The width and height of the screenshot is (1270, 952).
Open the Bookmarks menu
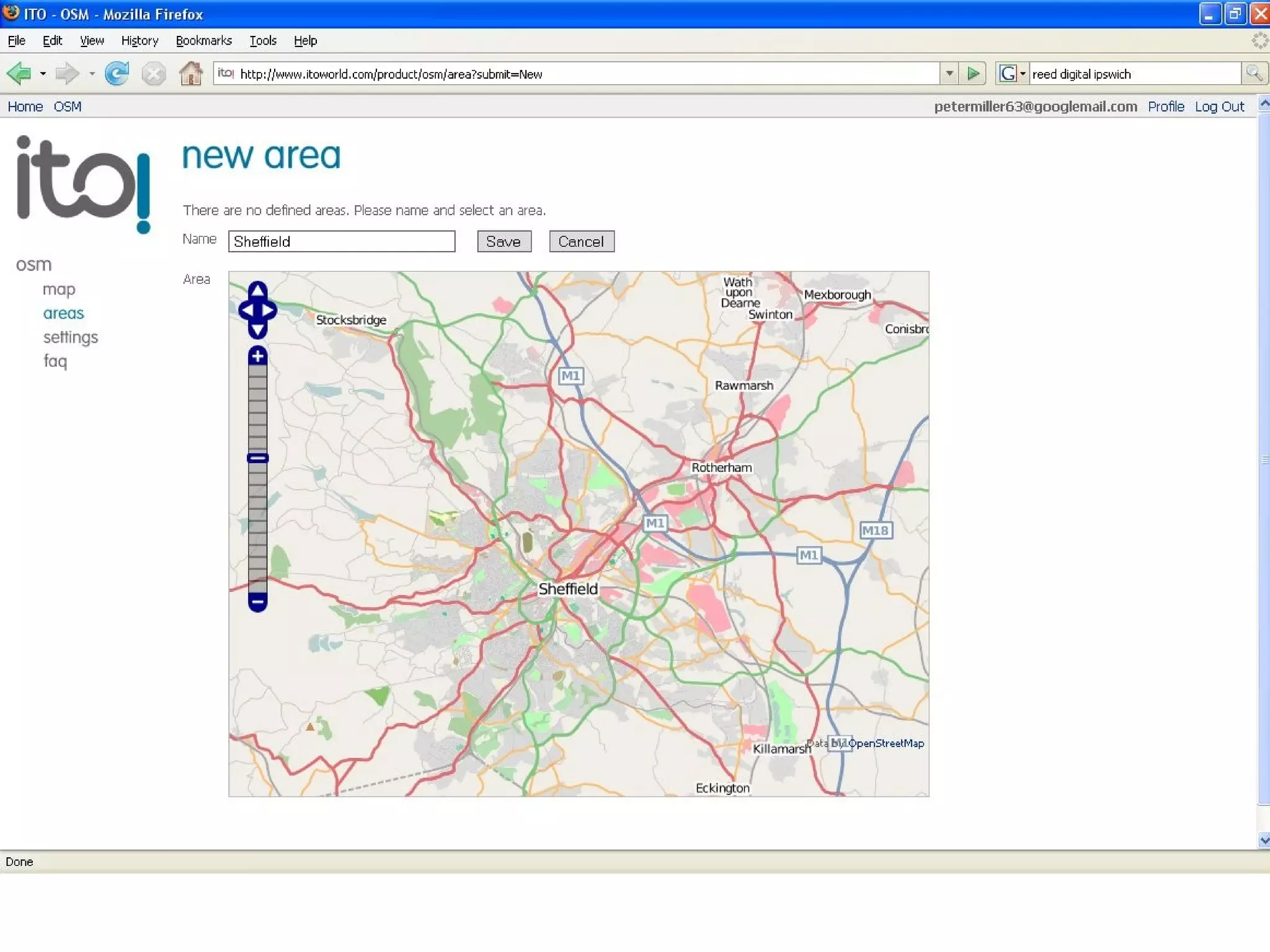coord(203,41)
